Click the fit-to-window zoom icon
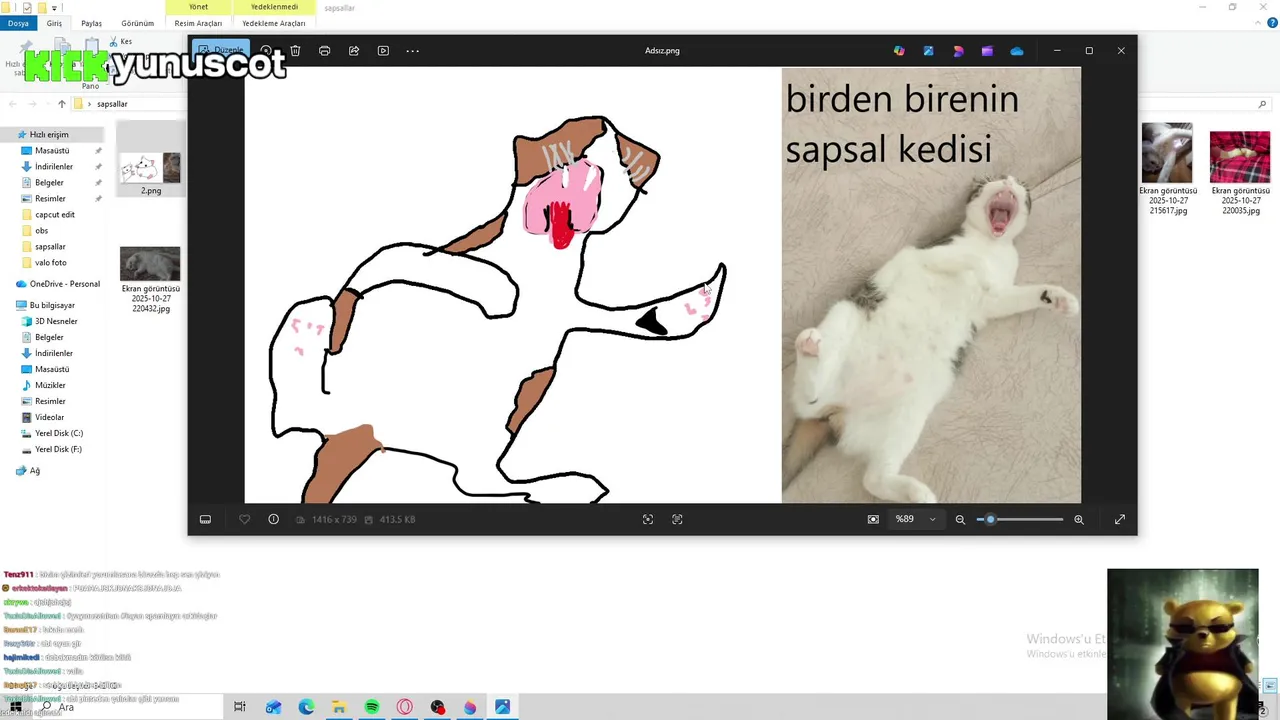 (x=873, y=519)
